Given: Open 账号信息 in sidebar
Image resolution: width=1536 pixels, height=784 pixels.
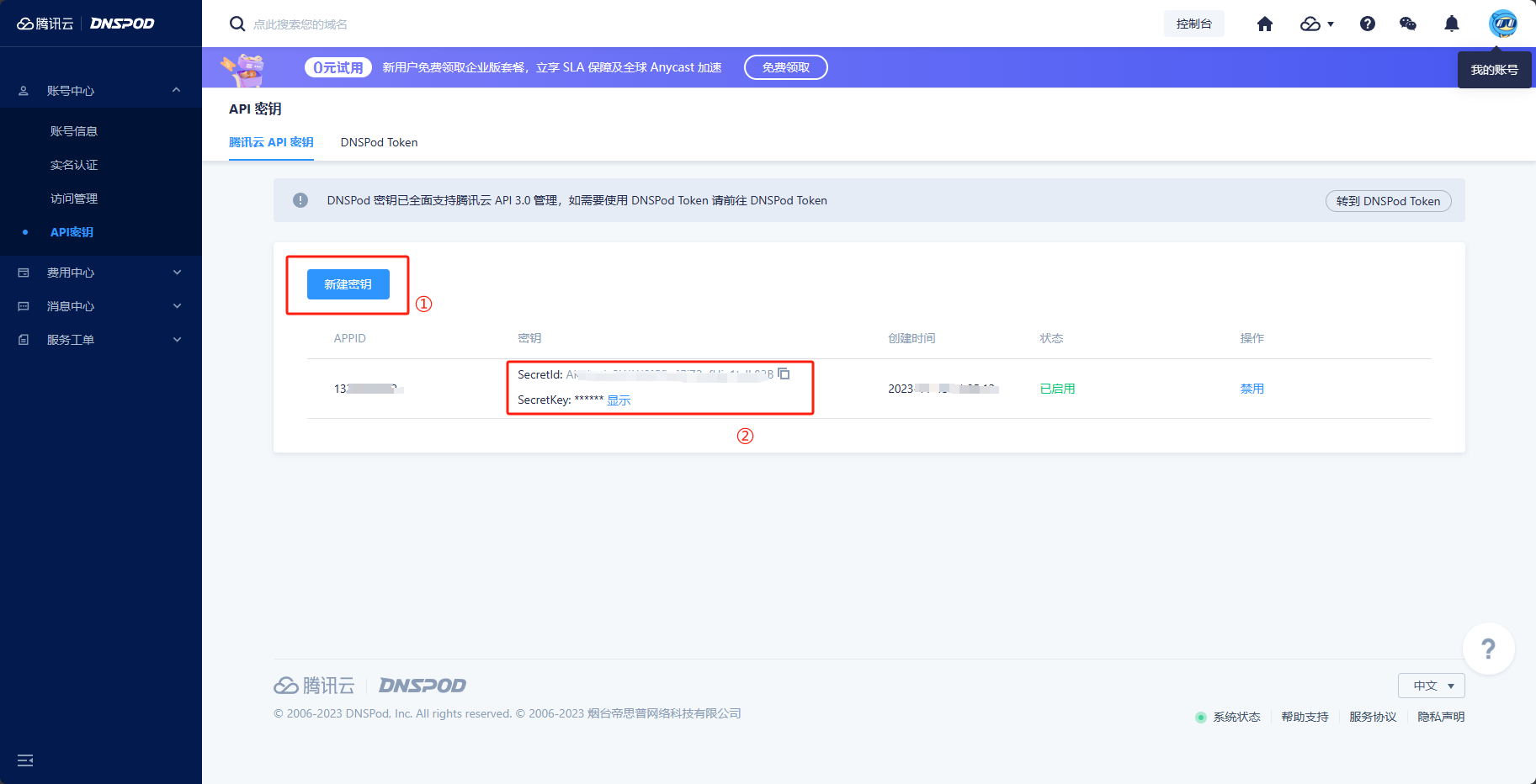Looking at the screenshot, I should tap(74, 130).
